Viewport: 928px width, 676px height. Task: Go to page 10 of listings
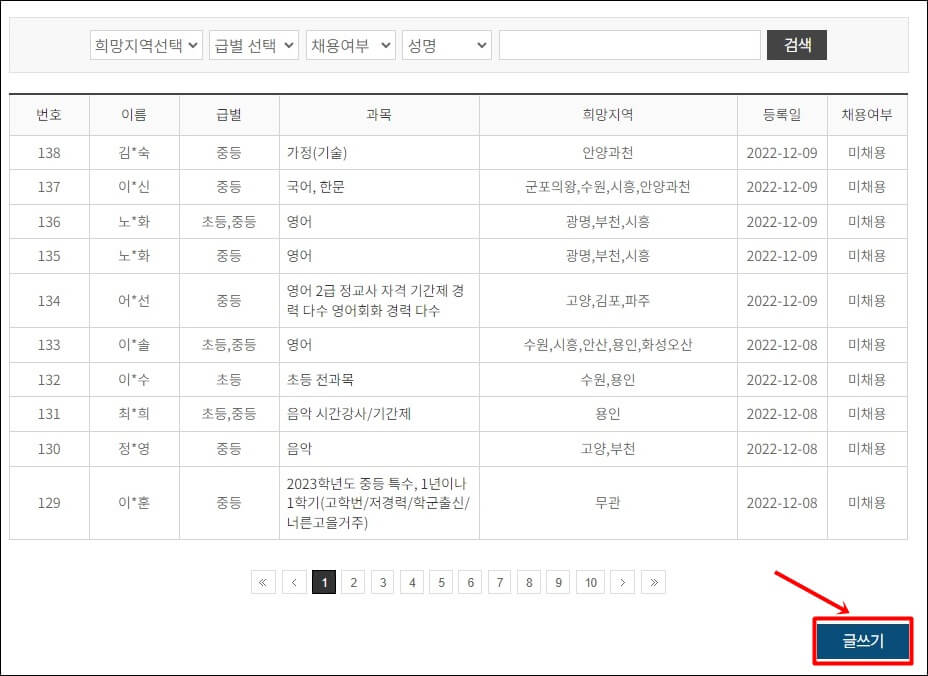(x=590, y=581)
